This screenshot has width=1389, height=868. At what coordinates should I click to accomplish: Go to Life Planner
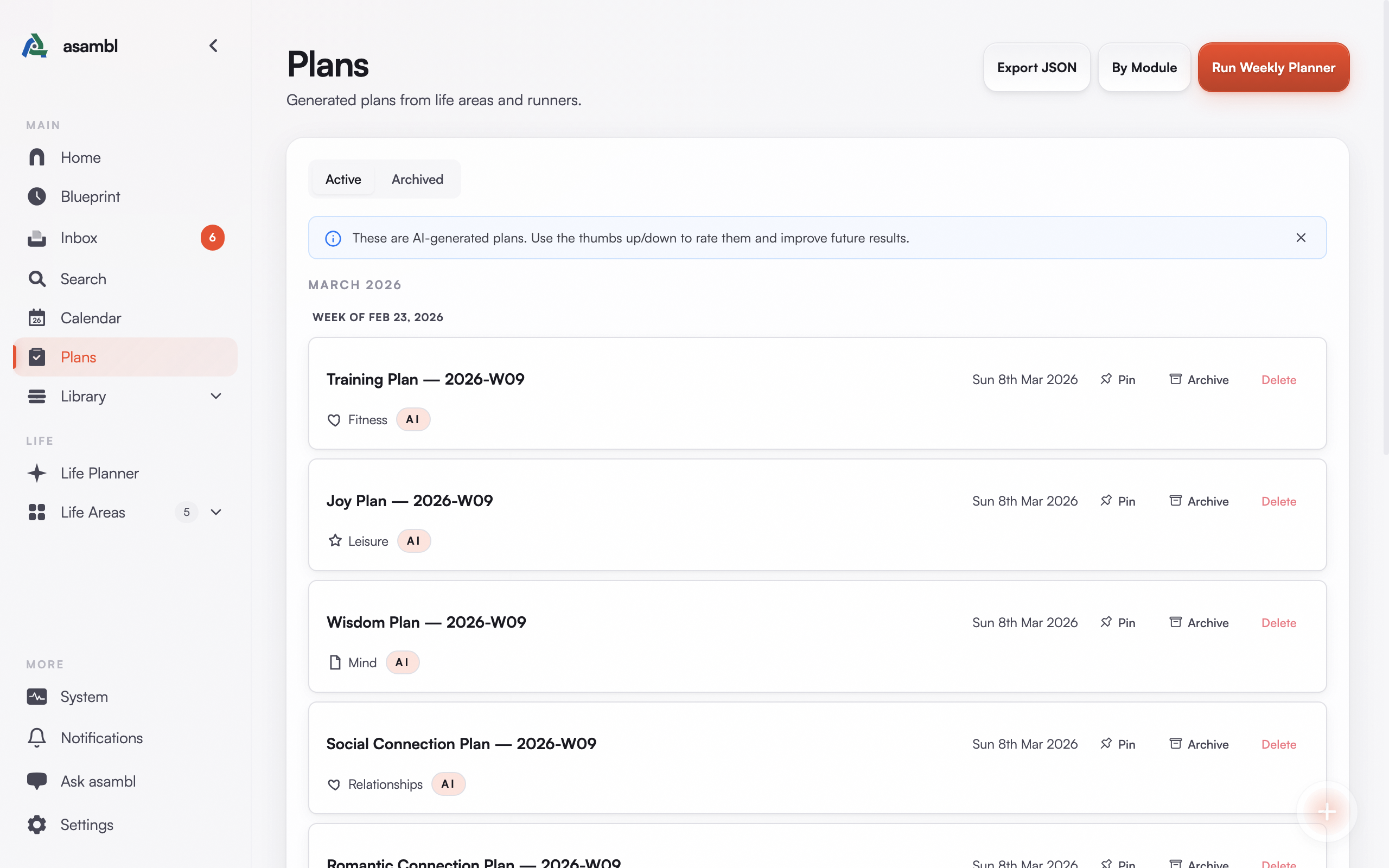point(99,473)
